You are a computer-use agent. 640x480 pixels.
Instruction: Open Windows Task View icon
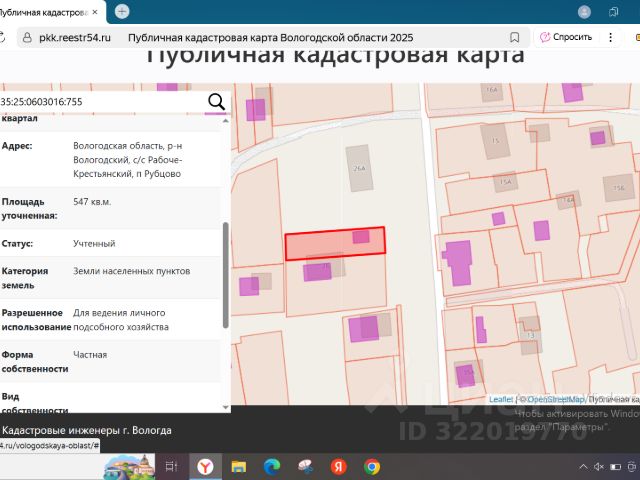click(171, 466)
